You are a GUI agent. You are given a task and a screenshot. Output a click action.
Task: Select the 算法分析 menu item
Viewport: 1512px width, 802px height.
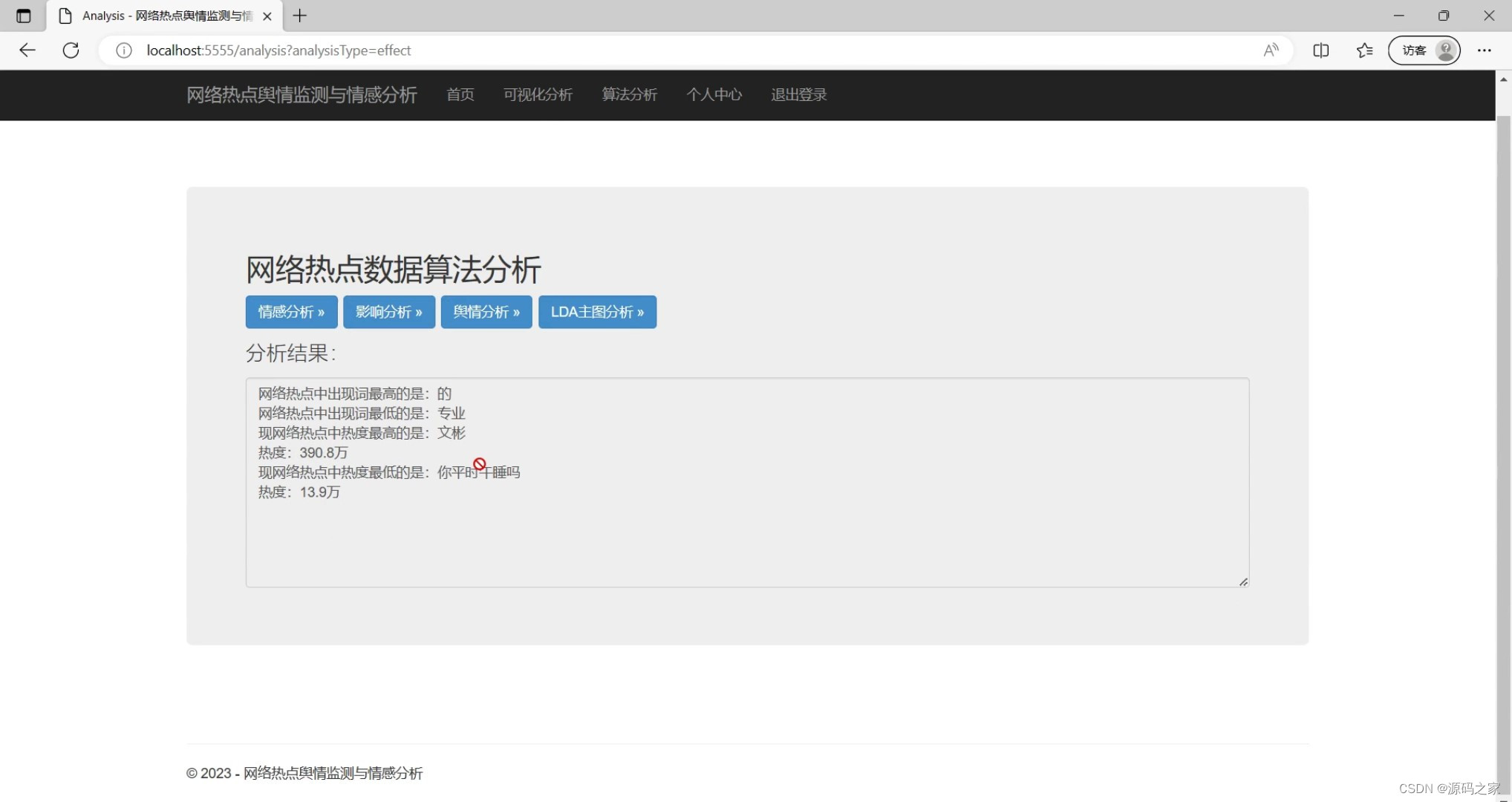tap(629, 95)
